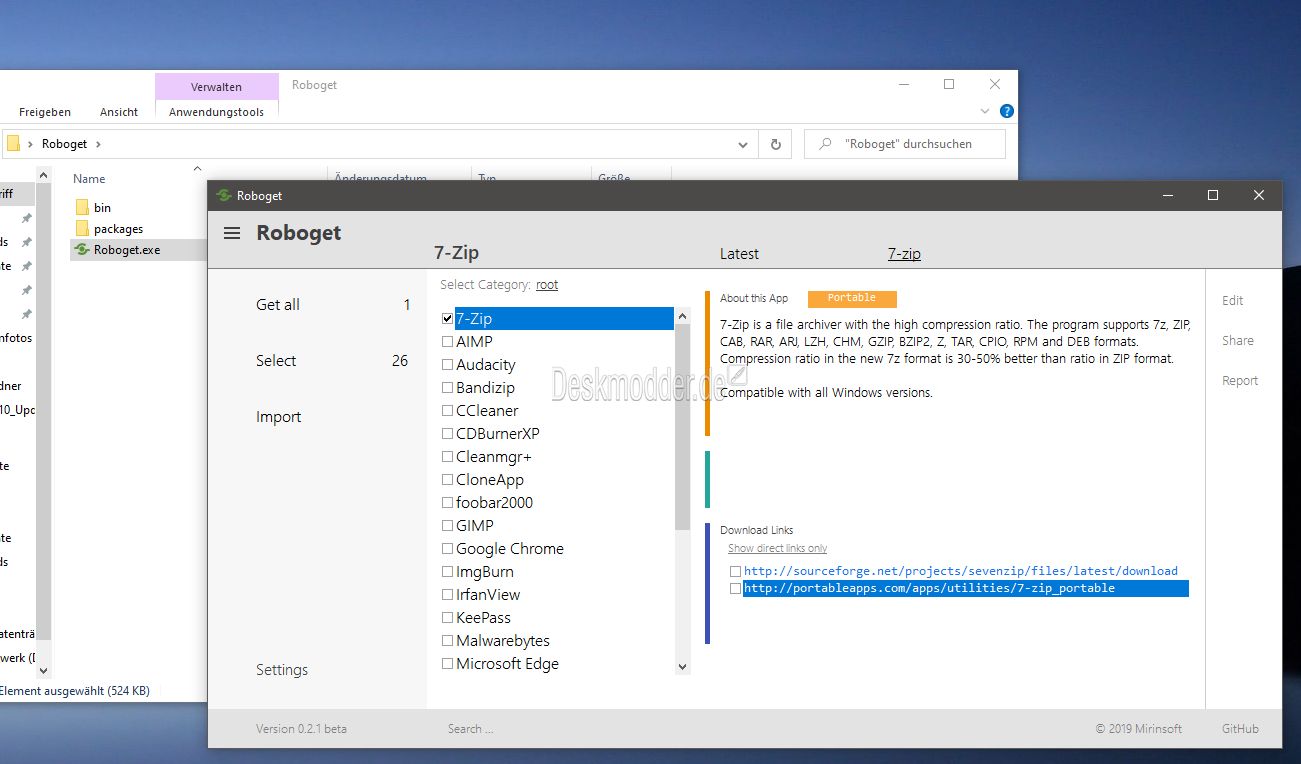The image size is (1301, 764).
Task: Select Get all in Roboget sidebar
Action: pos(278,305)
